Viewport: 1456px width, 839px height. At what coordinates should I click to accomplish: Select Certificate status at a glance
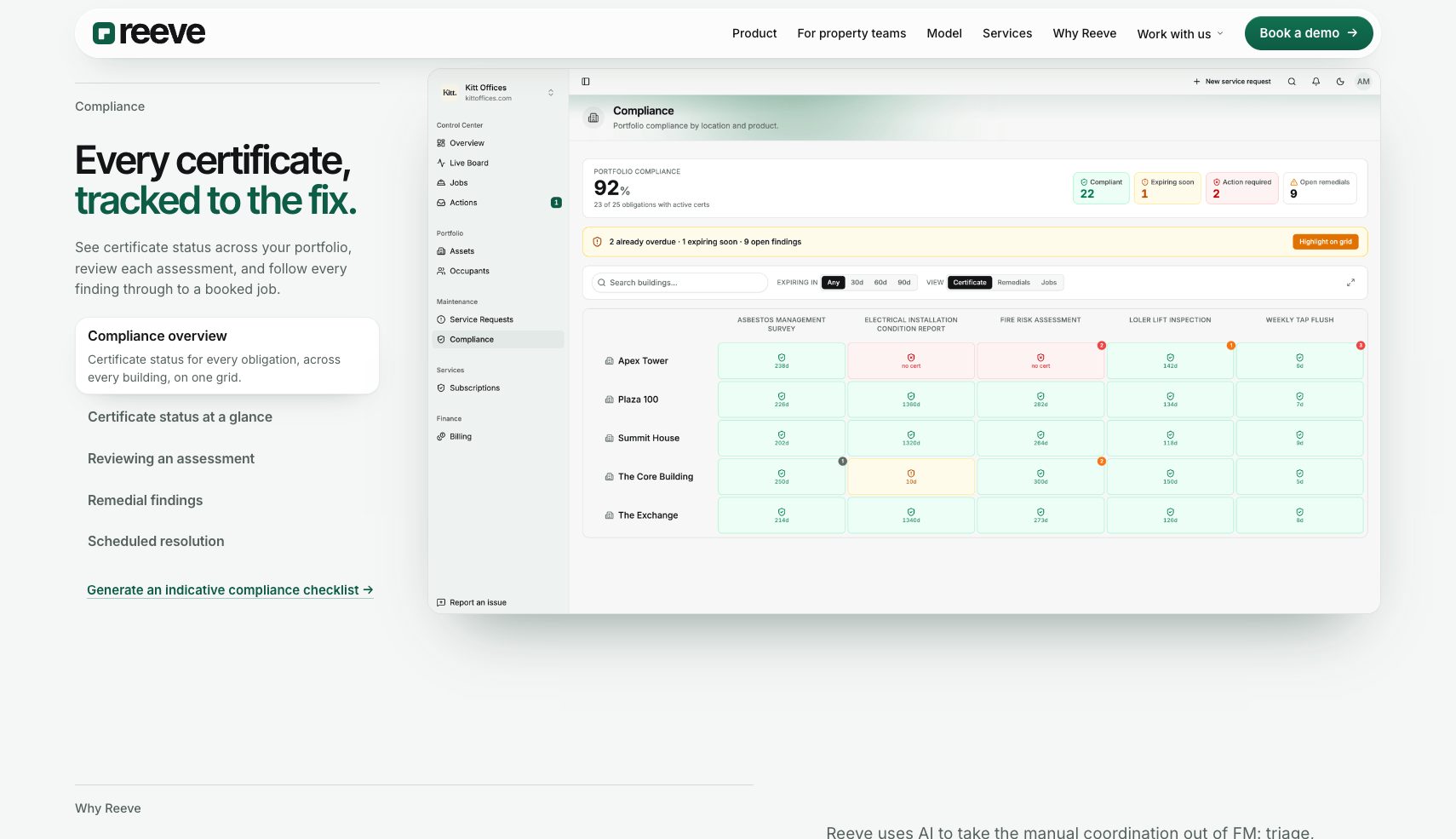coord(180,417)
